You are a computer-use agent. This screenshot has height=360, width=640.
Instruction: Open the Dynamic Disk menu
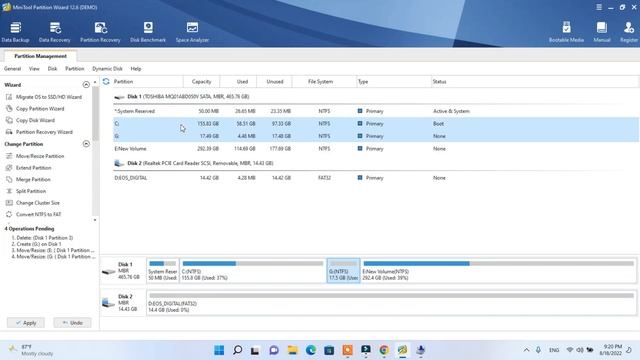(107, 69)
